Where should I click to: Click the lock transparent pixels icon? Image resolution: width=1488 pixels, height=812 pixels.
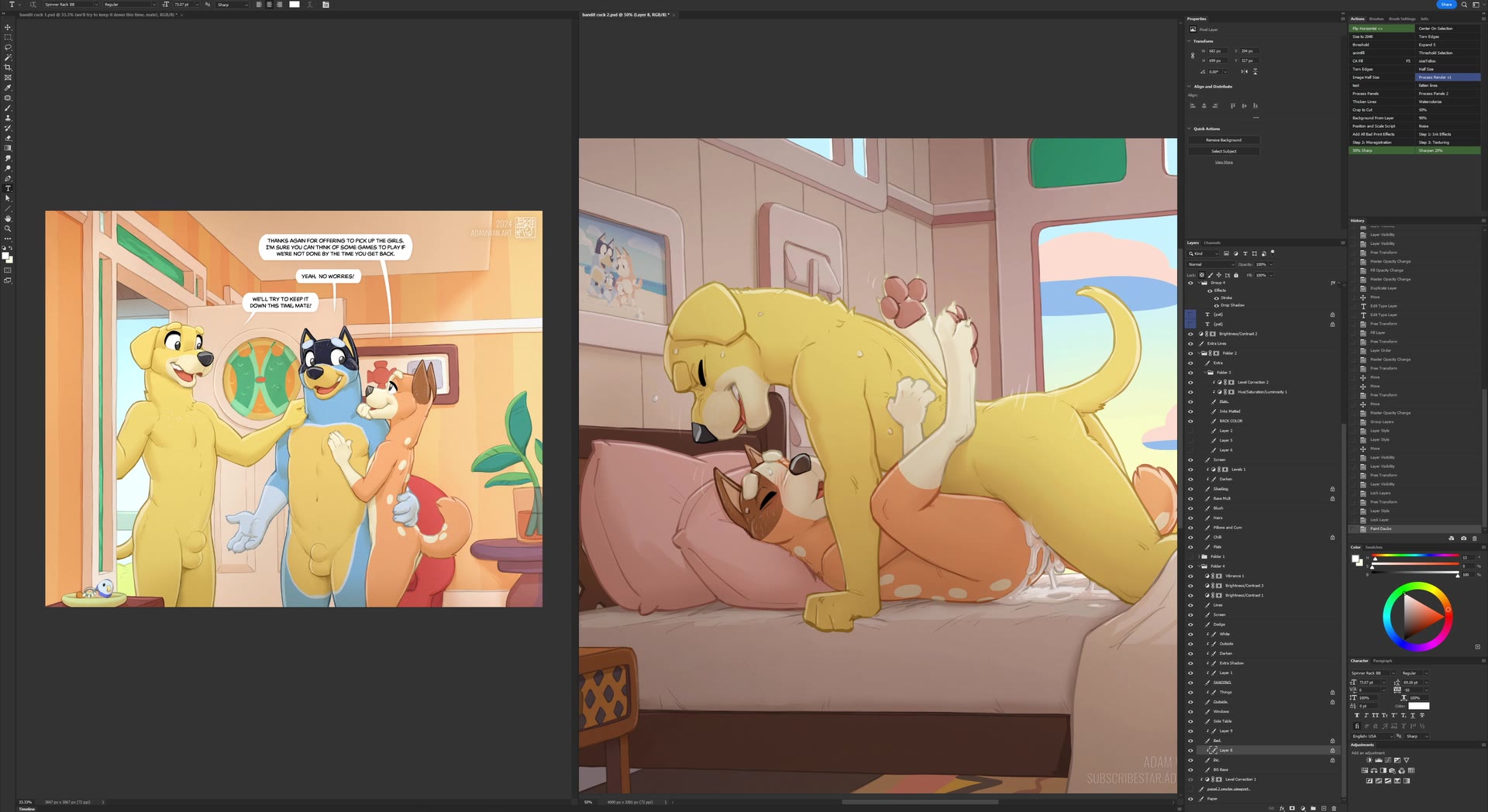(1202, 275)
